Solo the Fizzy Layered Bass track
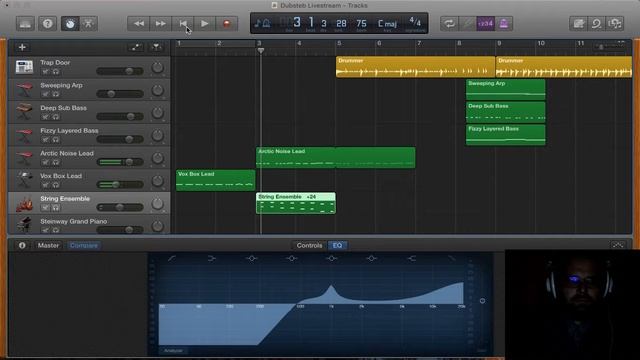Viewport: 640px width, 360px height. click(56, 140)
